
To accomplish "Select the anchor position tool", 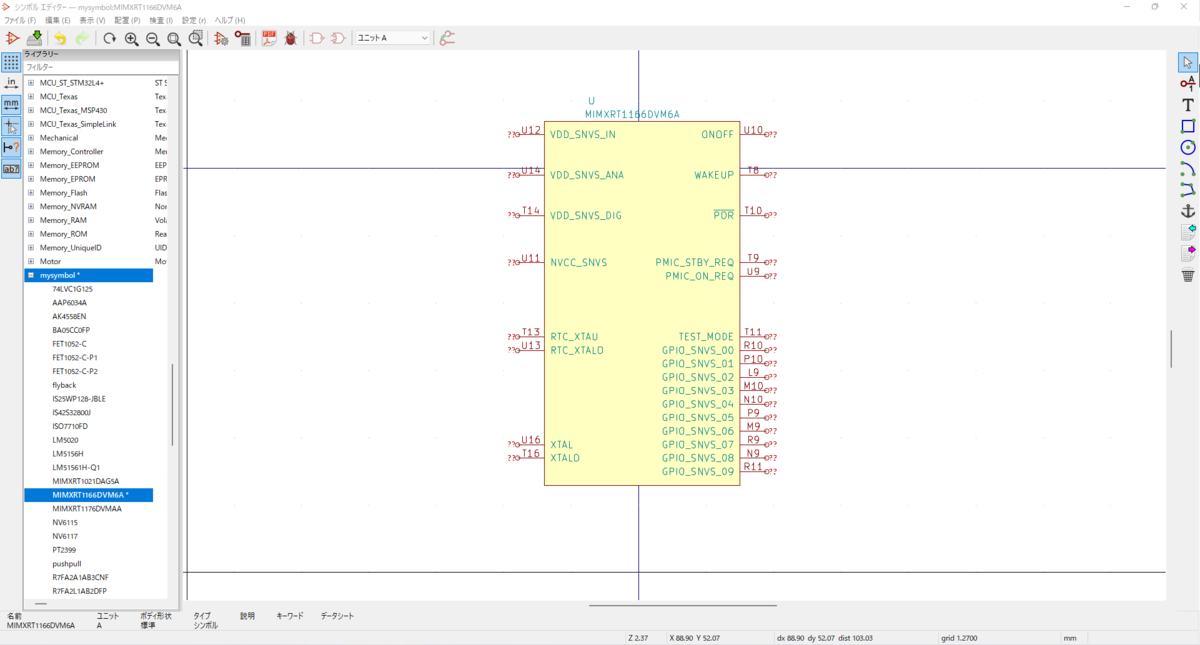I will click(x=1188, y=211).
